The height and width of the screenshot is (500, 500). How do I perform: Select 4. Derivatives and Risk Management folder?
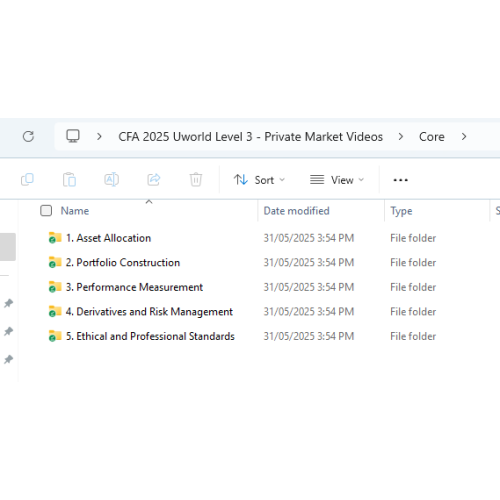pyautogui.click(x=149, y=312)
